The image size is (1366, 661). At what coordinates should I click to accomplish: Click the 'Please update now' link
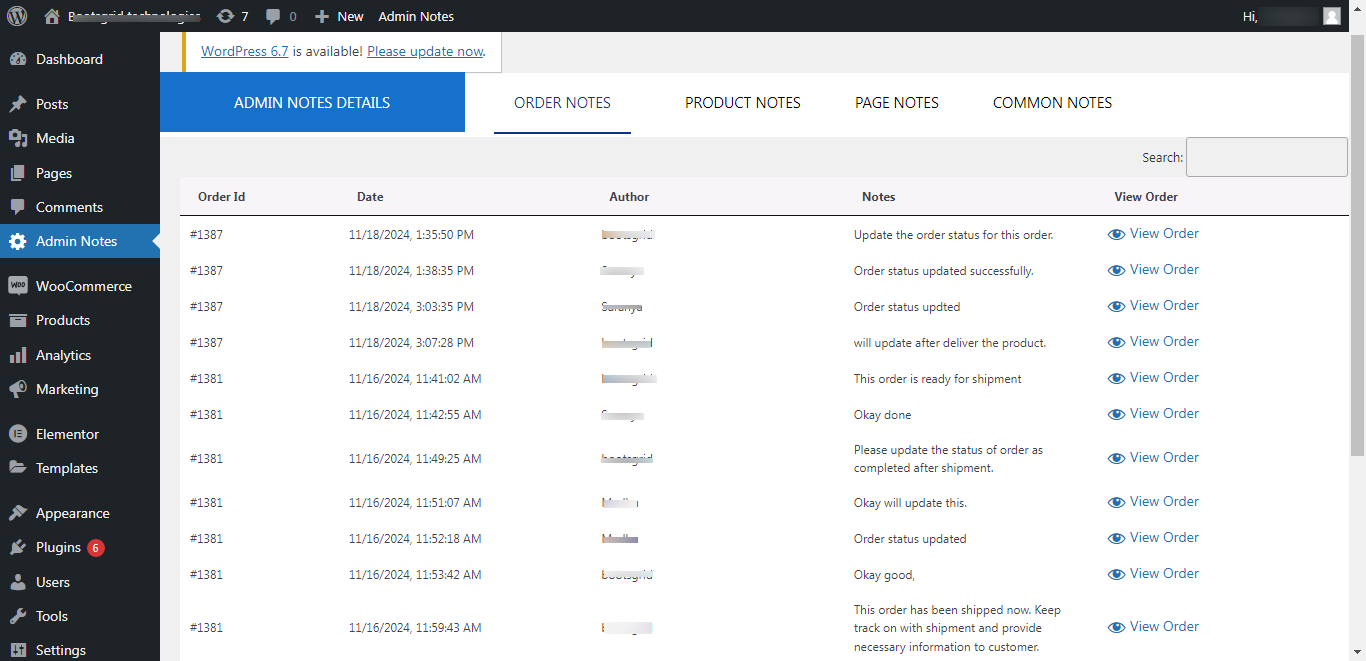point(425,51)
